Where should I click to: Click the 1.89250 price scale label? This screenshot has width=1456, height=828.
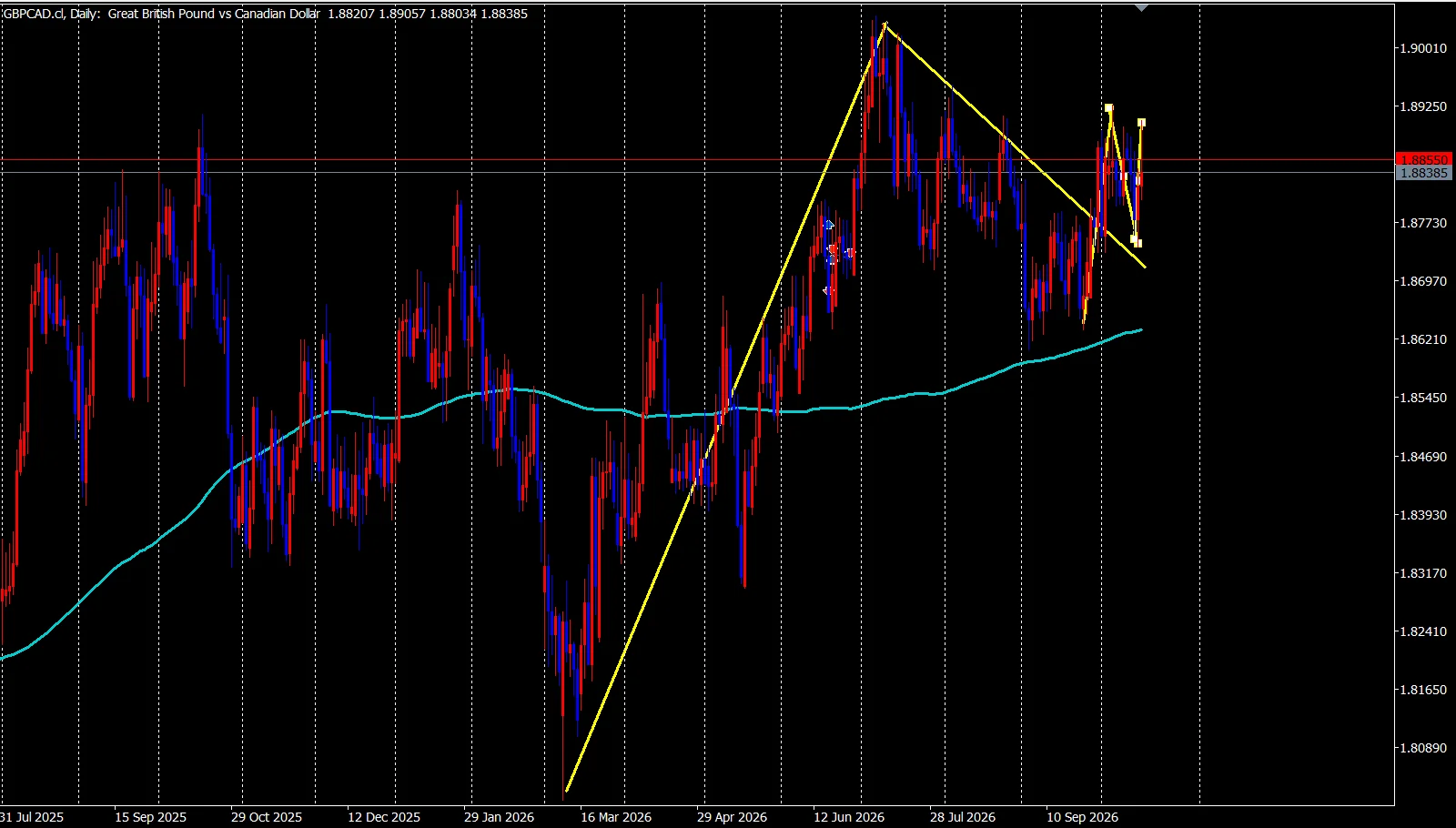pos(1422,106)
